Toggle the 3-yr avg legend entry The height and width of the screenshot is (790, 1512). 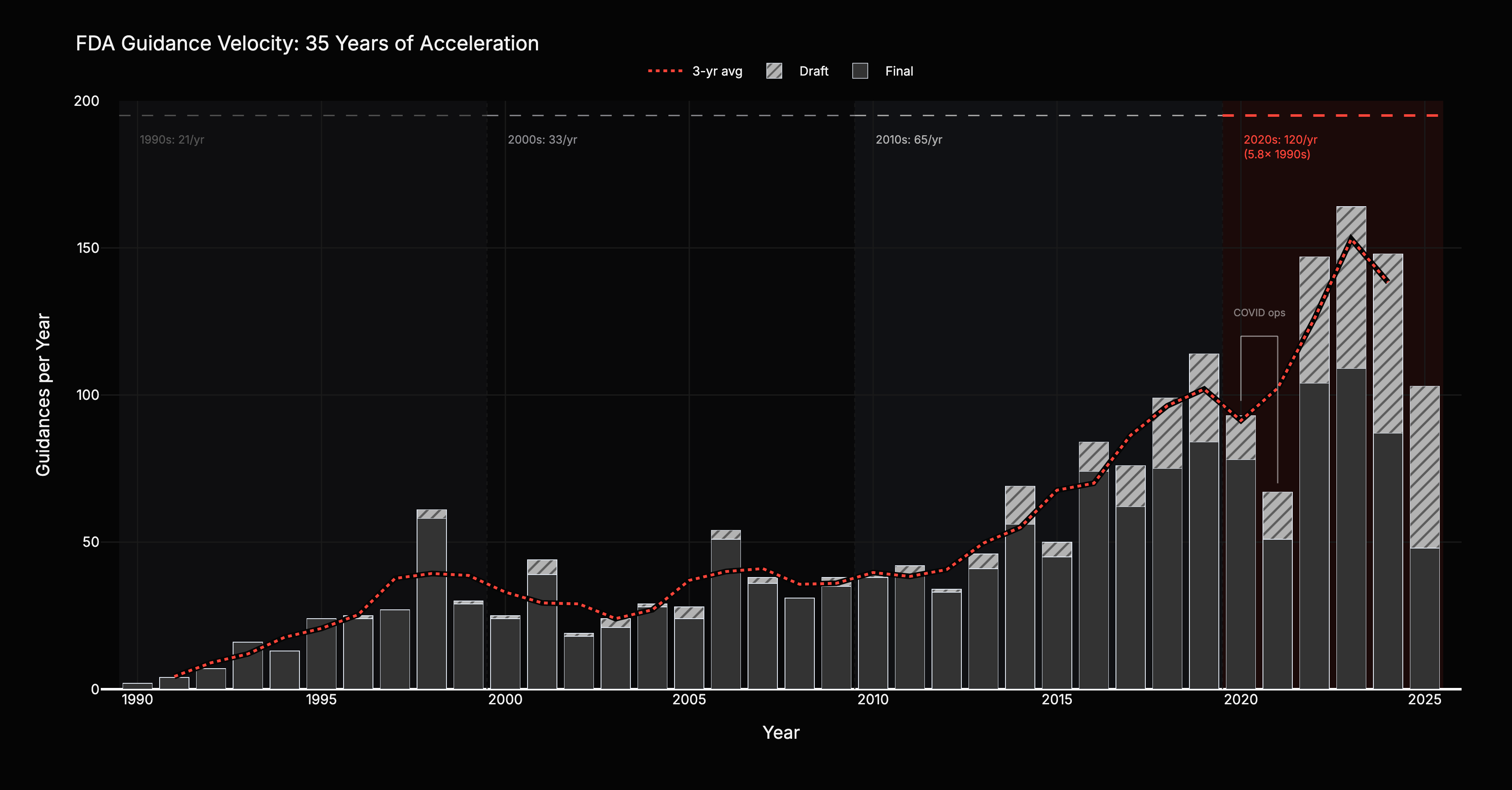(717, 71)
